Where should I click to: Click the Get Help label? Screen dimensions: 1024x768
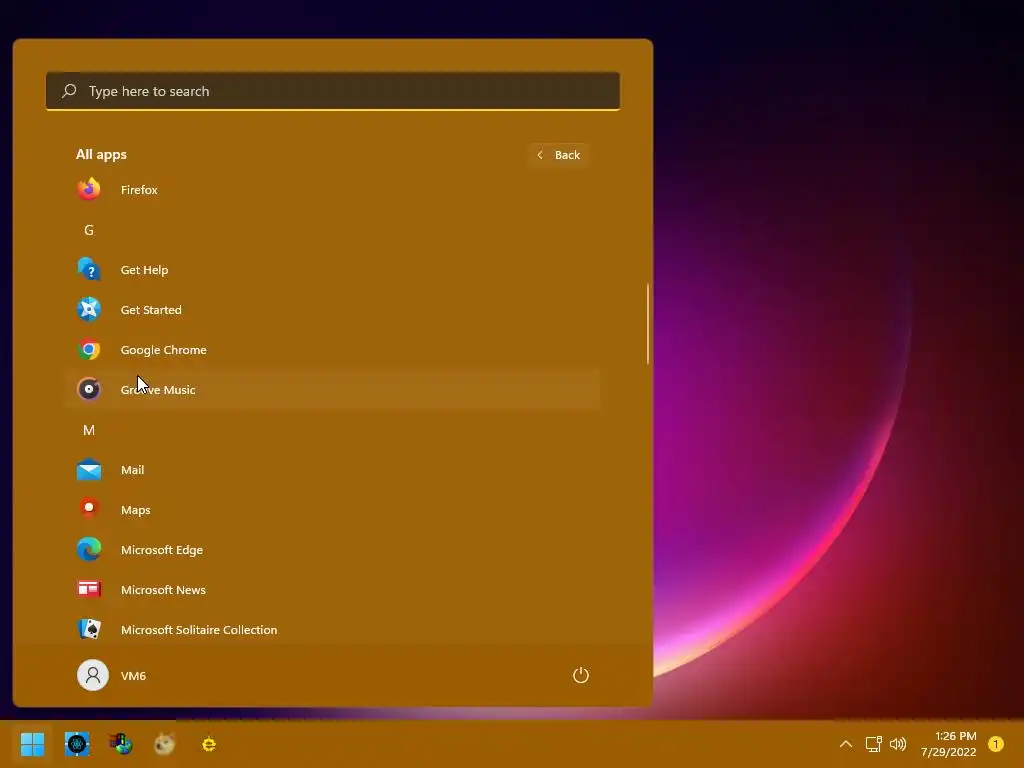point(144,270)
